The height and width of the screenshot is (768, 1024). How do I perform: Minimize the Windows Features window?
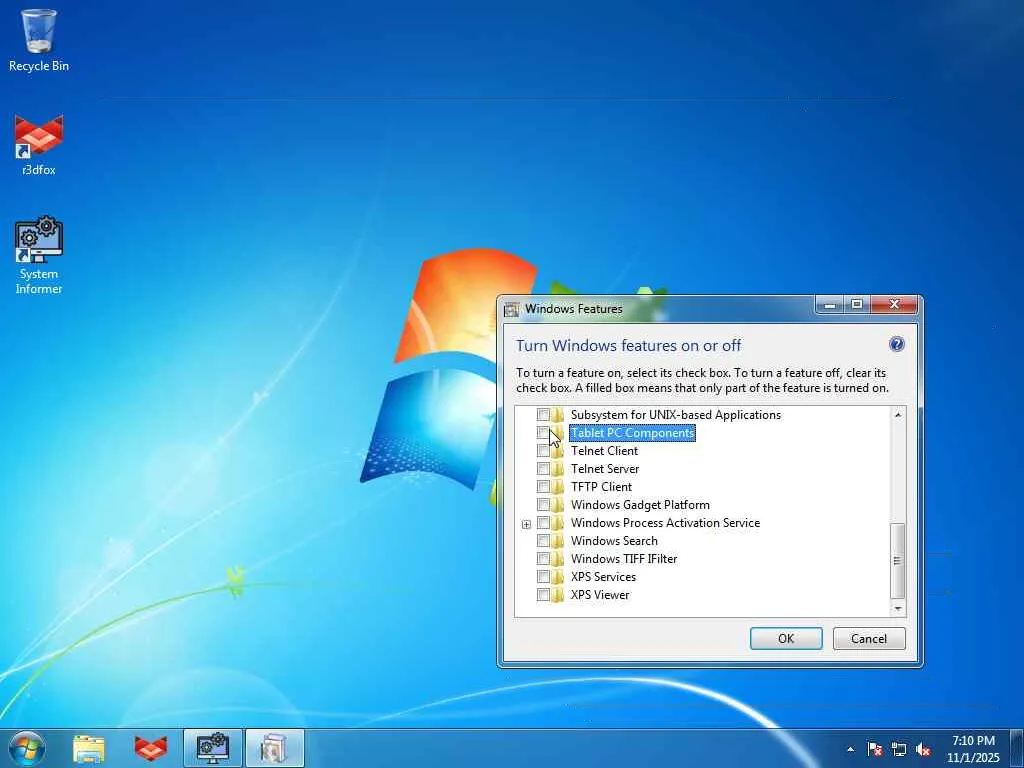click(830, 304)
